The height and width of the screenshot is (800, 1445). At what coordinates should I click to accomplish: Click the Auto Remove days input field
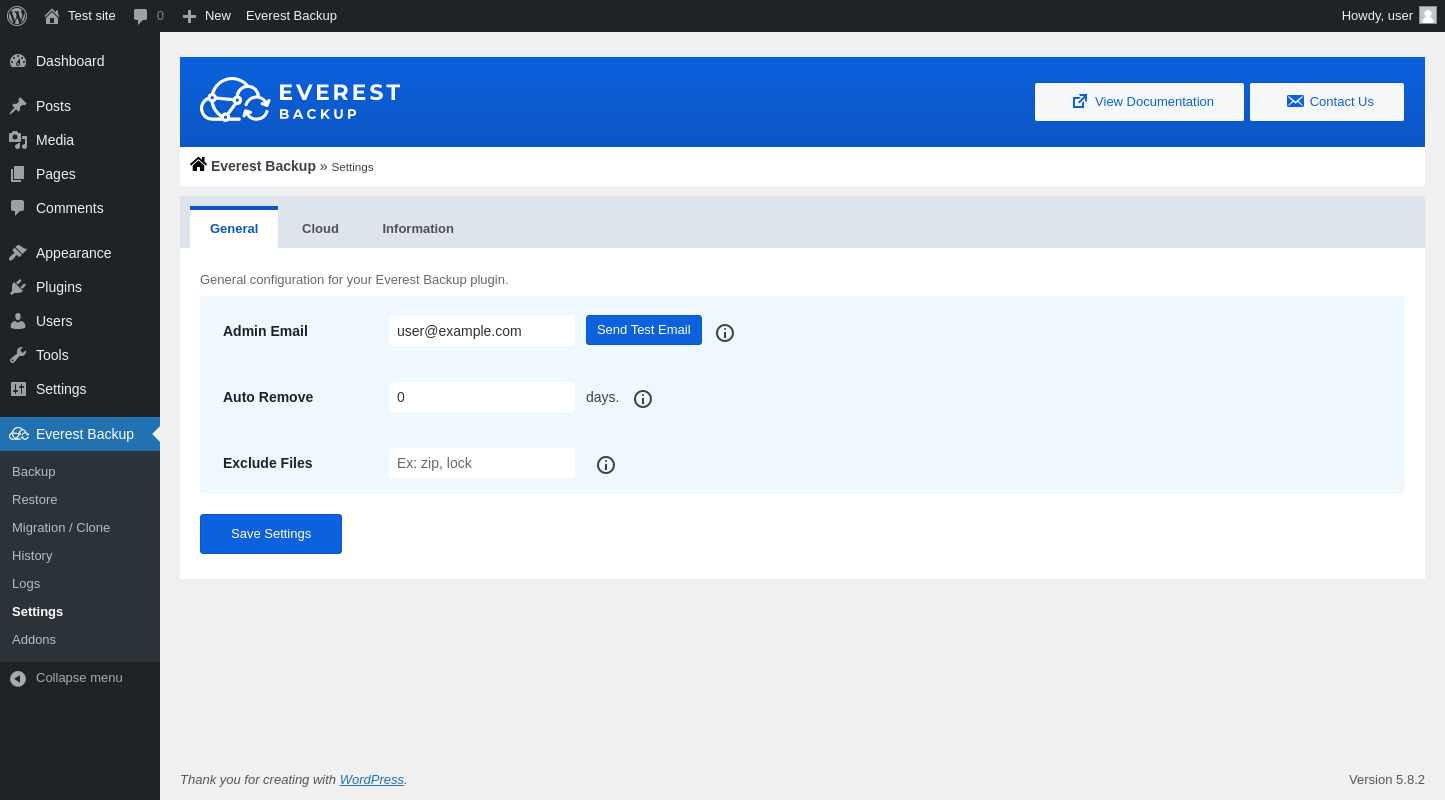click(x=482, y=397)
